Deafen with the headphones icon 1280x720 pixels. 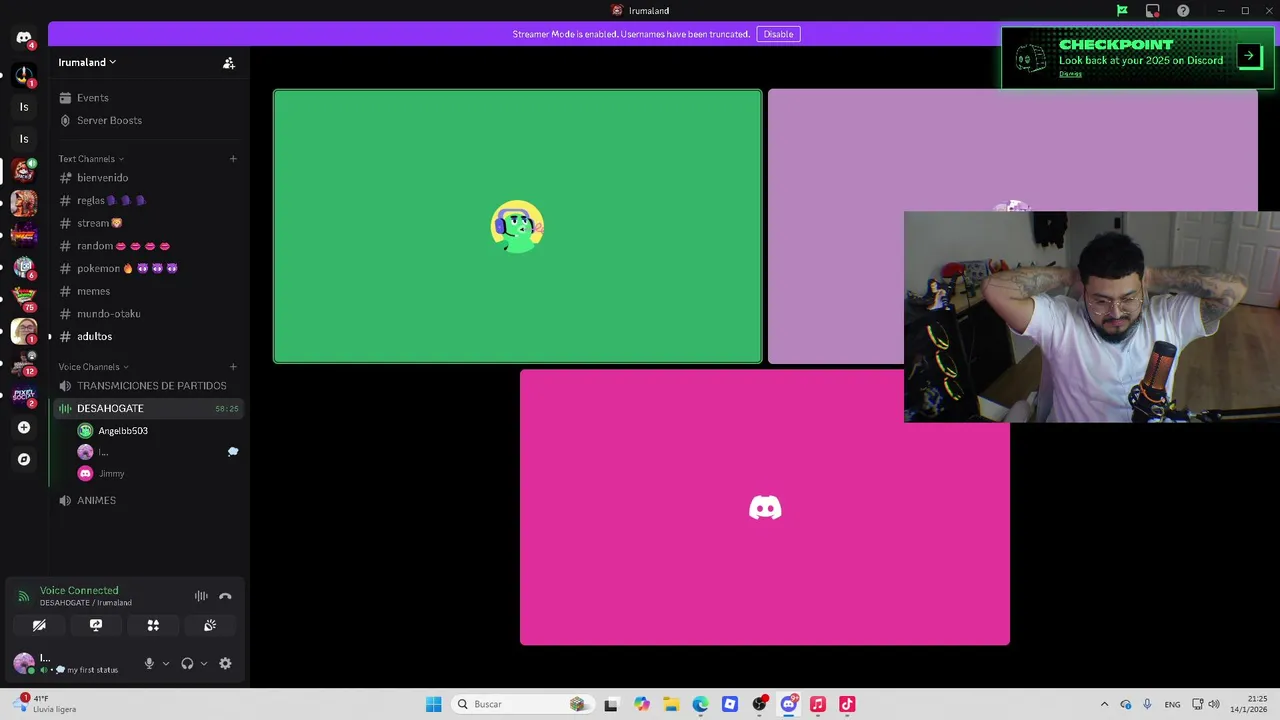click(187, 663)
